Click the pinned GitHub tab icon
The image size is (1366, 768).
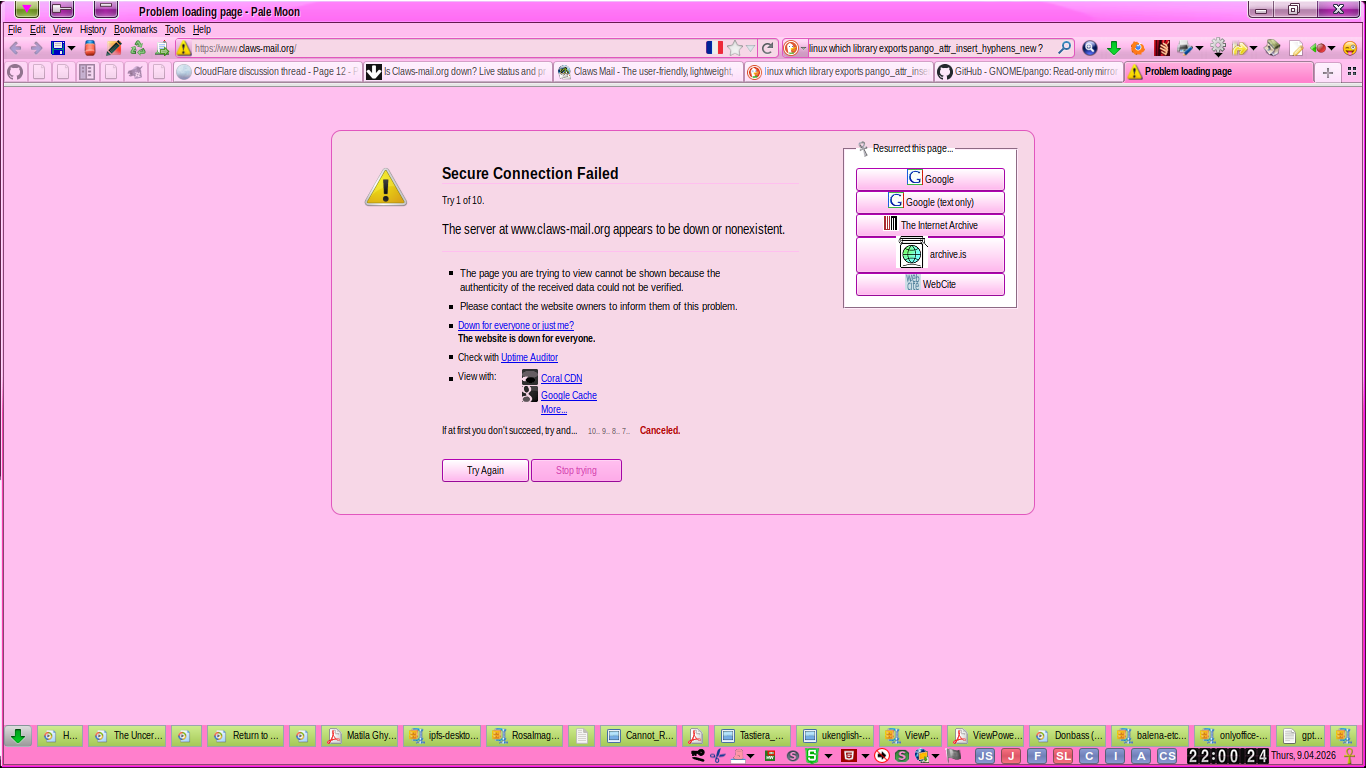coord(15,72)
